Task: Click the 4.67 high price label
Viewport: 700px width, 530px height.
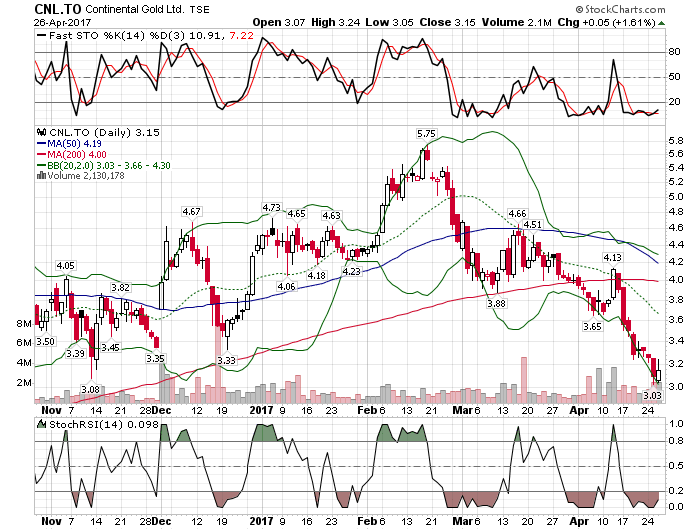Action: 192,211
